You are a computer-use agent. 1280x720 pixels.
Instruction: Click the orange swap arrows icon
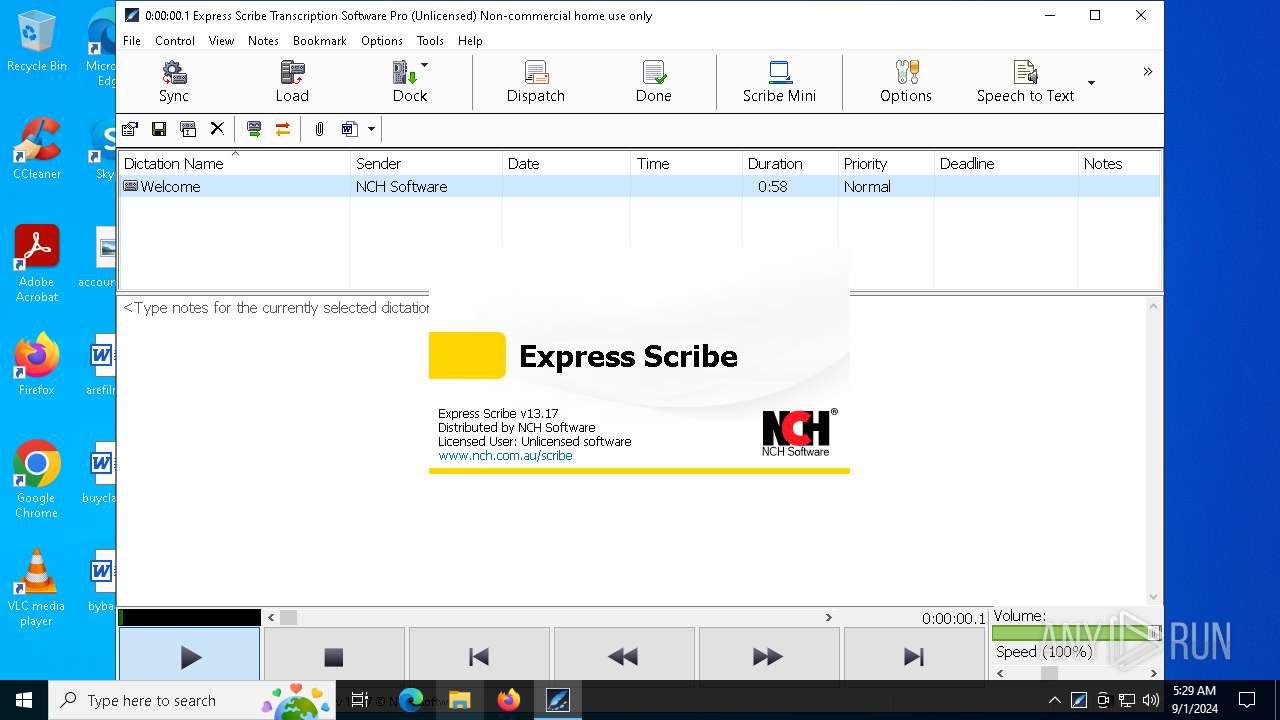pyautogui.click(x=283, y=129)
